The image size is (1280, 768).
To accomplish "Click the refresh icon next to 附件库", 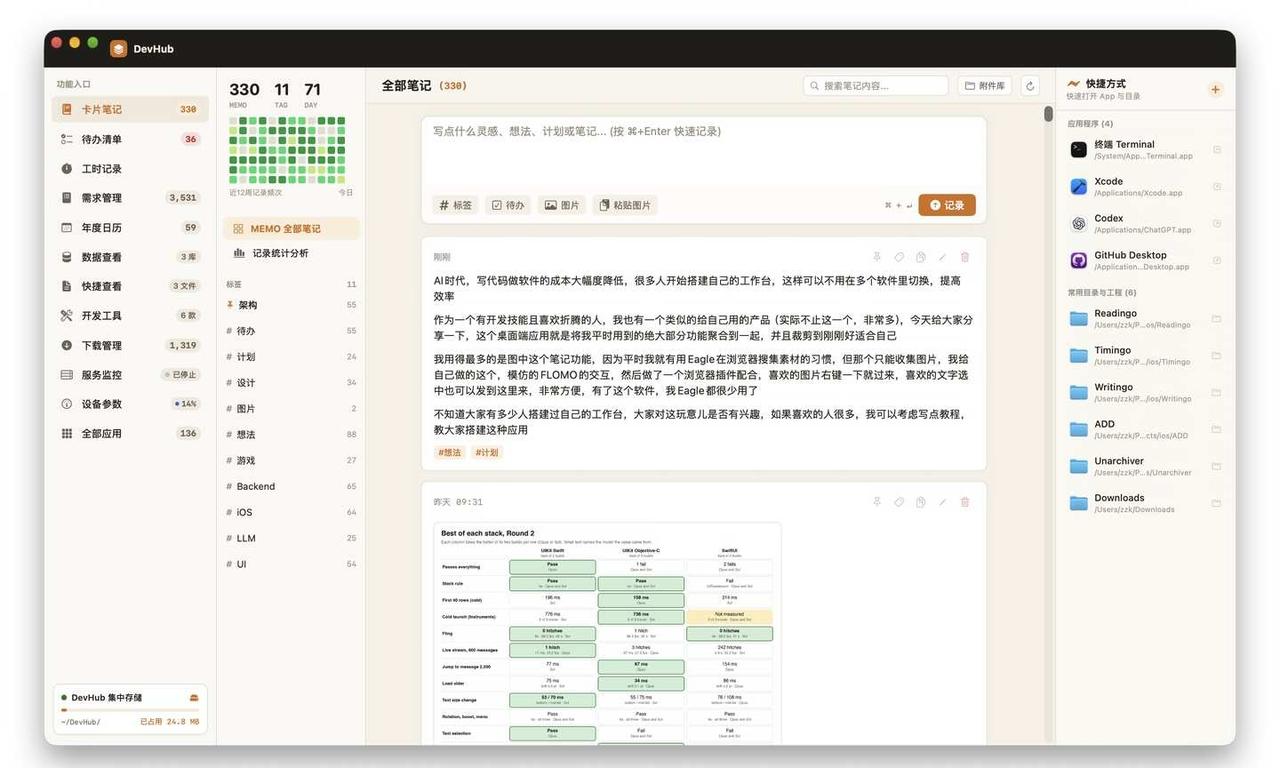I will [1030, 86].
